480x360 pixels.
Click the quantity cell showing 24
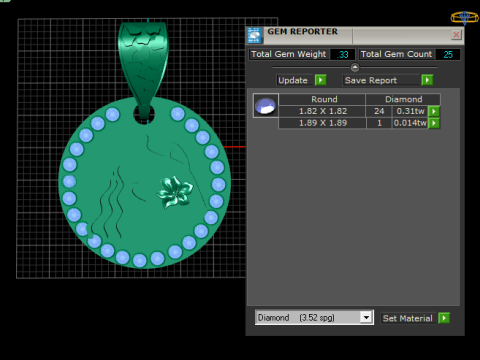379,111
